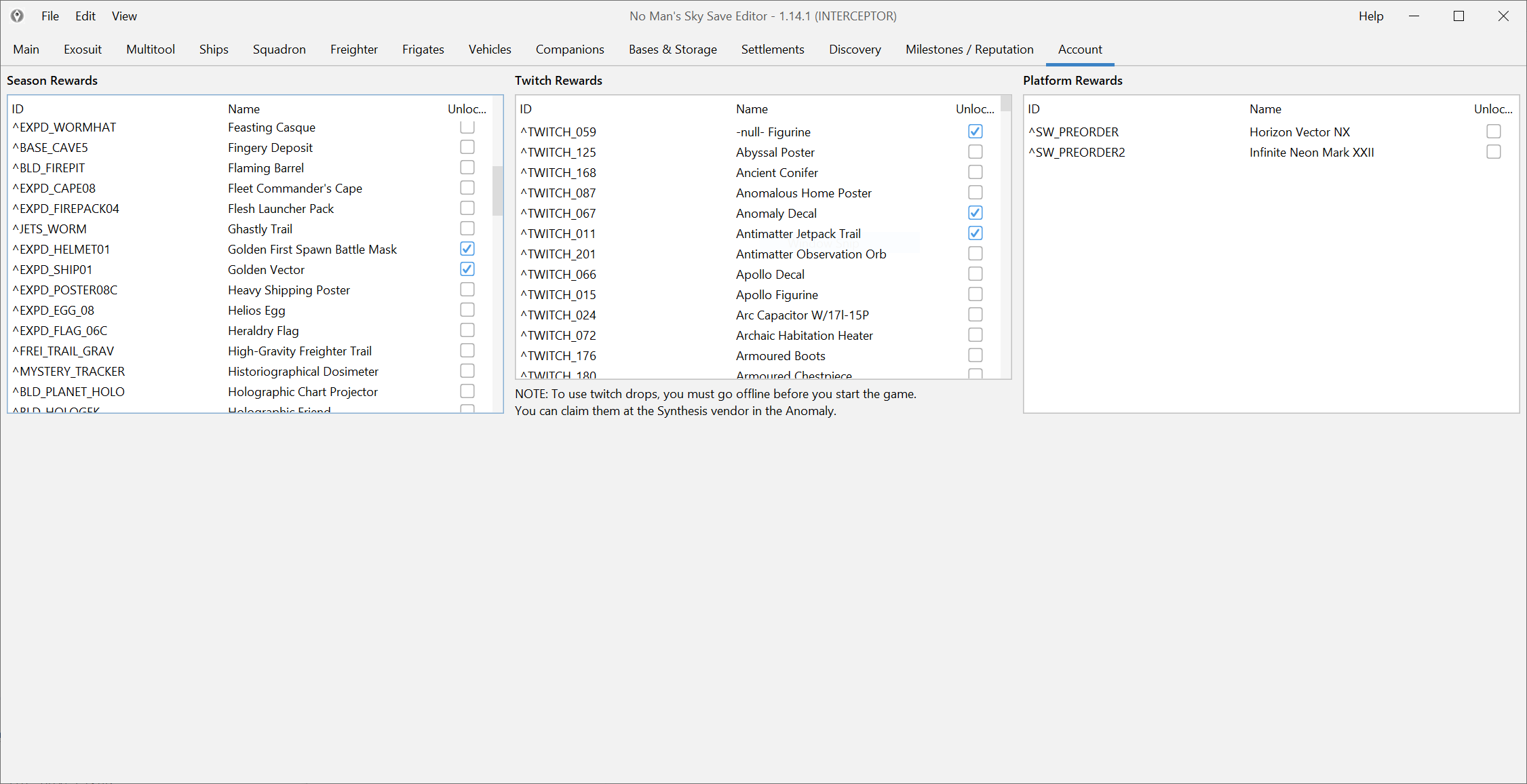Image resolution: width=1527 pixels, height=784 pixels.
Task: Maximize the Save Editor window
Action: [1458, 16]
